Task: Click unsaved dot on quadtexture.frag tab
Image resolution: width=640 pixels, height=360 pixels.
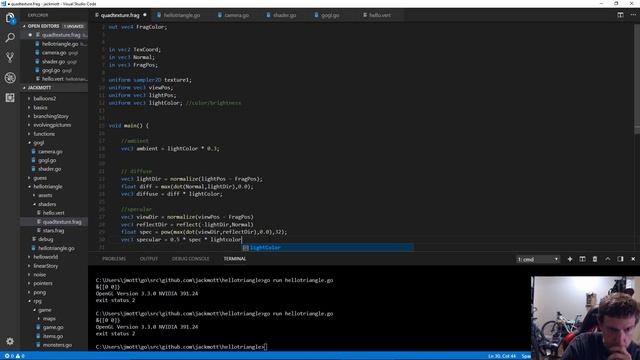Action: coord(144,15)
